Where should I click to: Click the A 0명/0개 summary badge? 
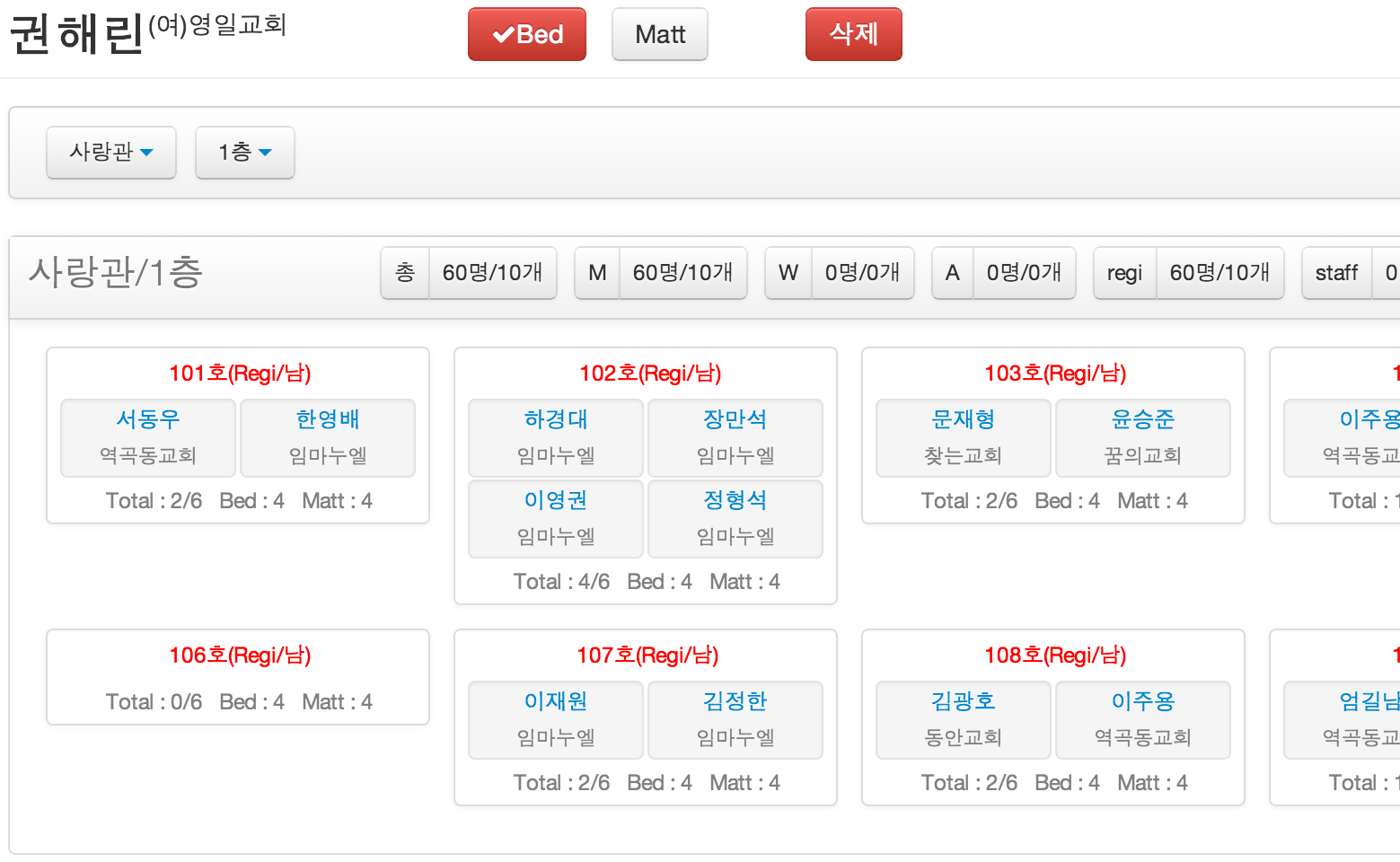[1004, 273]
